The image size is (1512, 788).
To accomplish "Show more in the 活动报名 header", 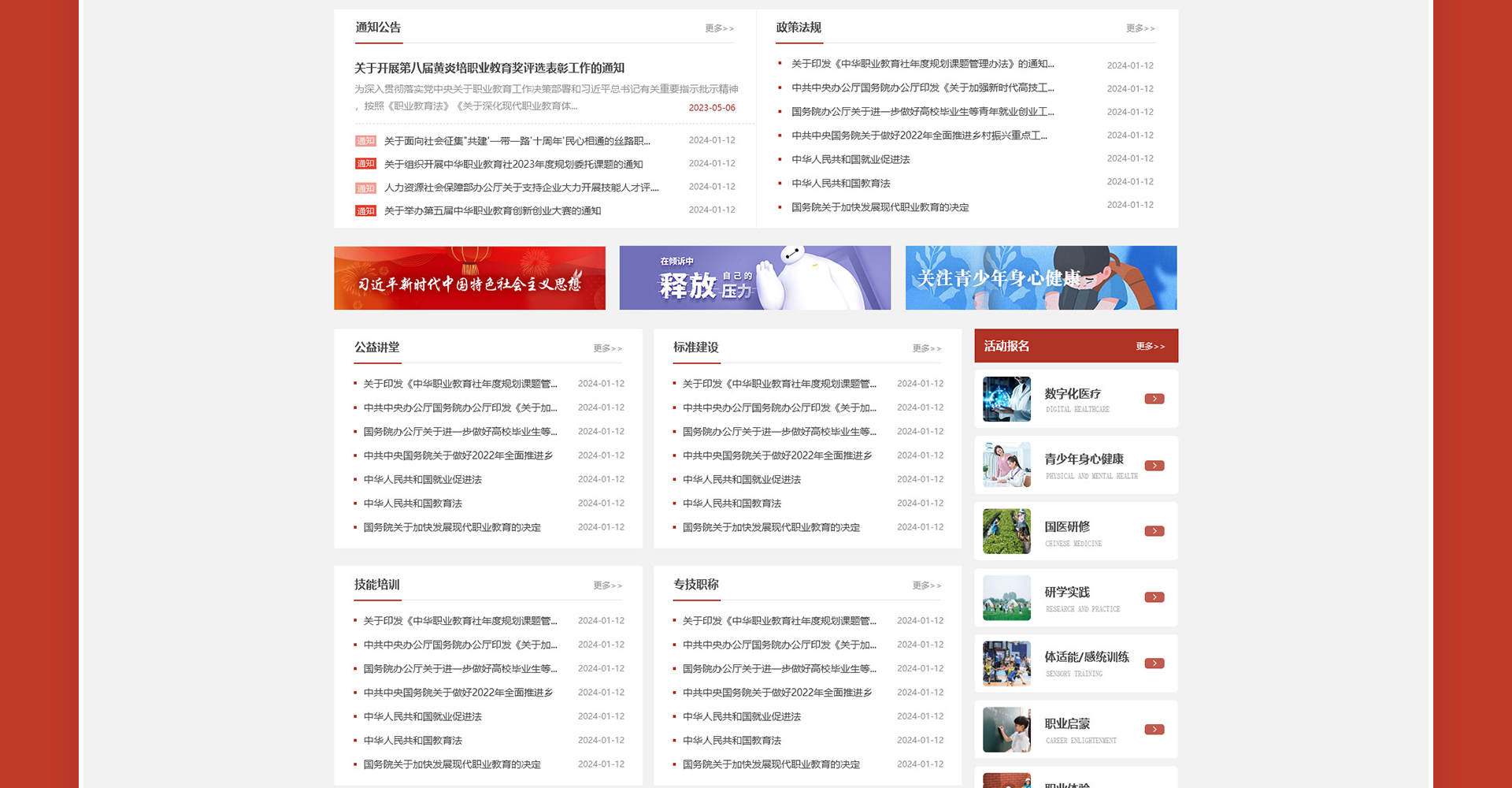I will coord(1150,347).
